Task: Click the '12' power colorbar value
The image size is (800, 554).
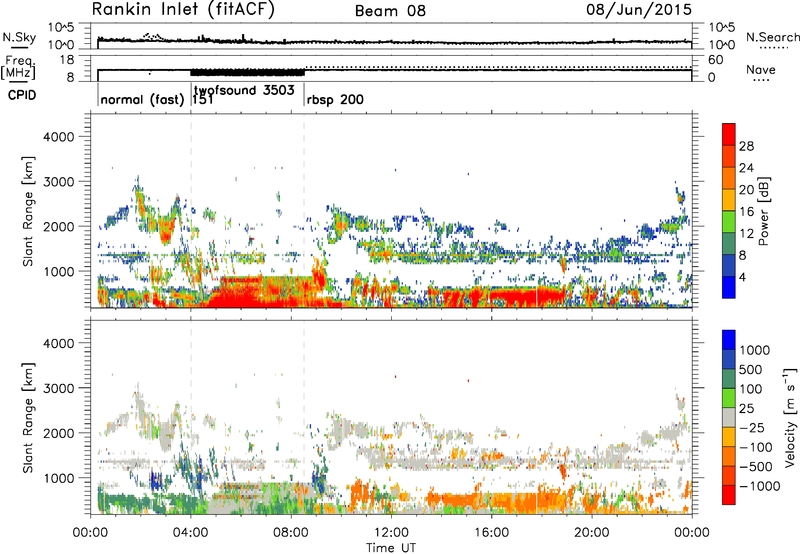Action: pos(746,234)
